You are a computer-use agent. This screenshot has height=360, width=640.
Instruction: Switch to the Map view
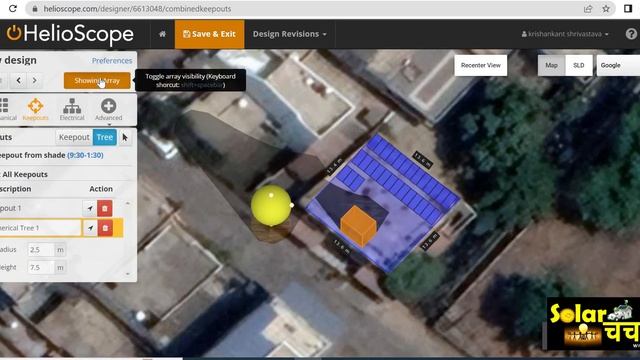click(x=551, y=65)
